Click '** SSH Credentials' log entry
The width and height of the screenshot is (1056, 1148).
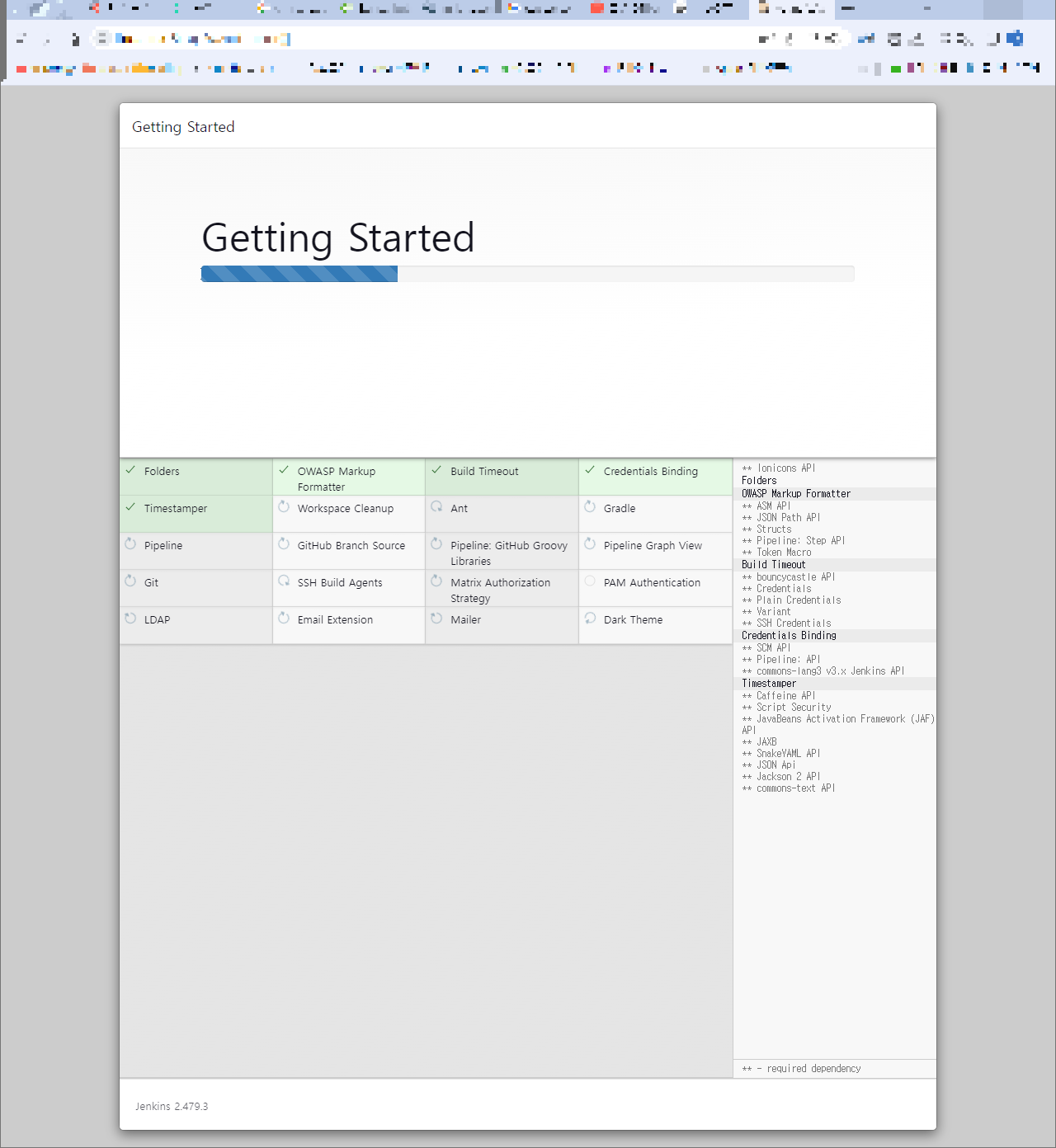tap(786, 623)
